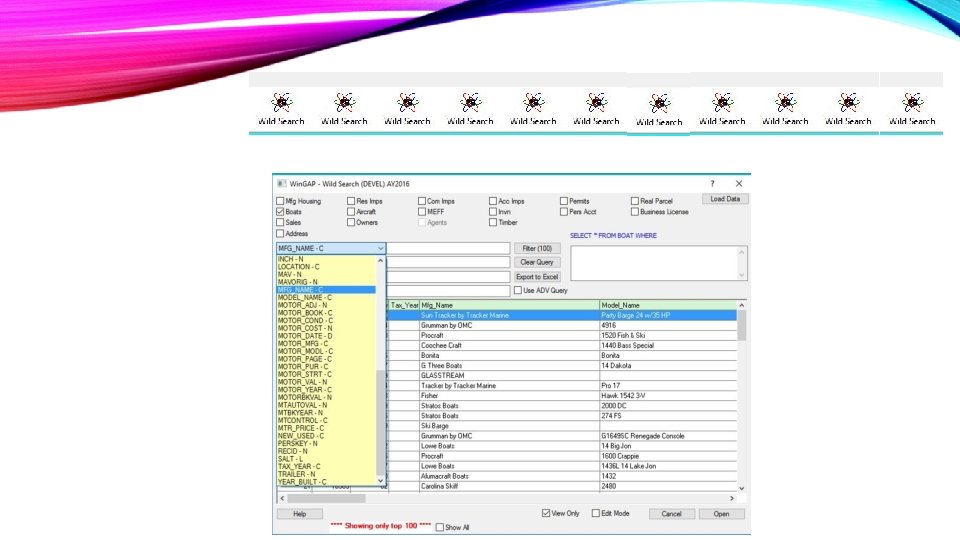
Task: Click the field list scroll-up arrow
Action: 381,260
